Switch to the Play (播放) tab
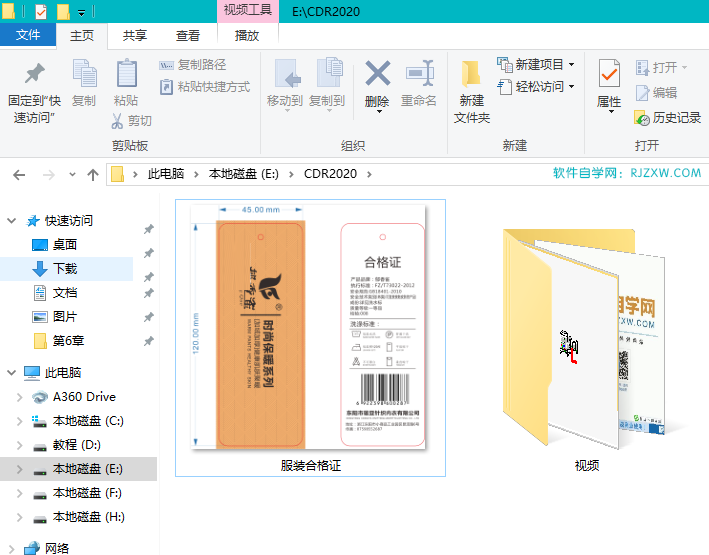The image size is (709, 555). tap(247, 35)
